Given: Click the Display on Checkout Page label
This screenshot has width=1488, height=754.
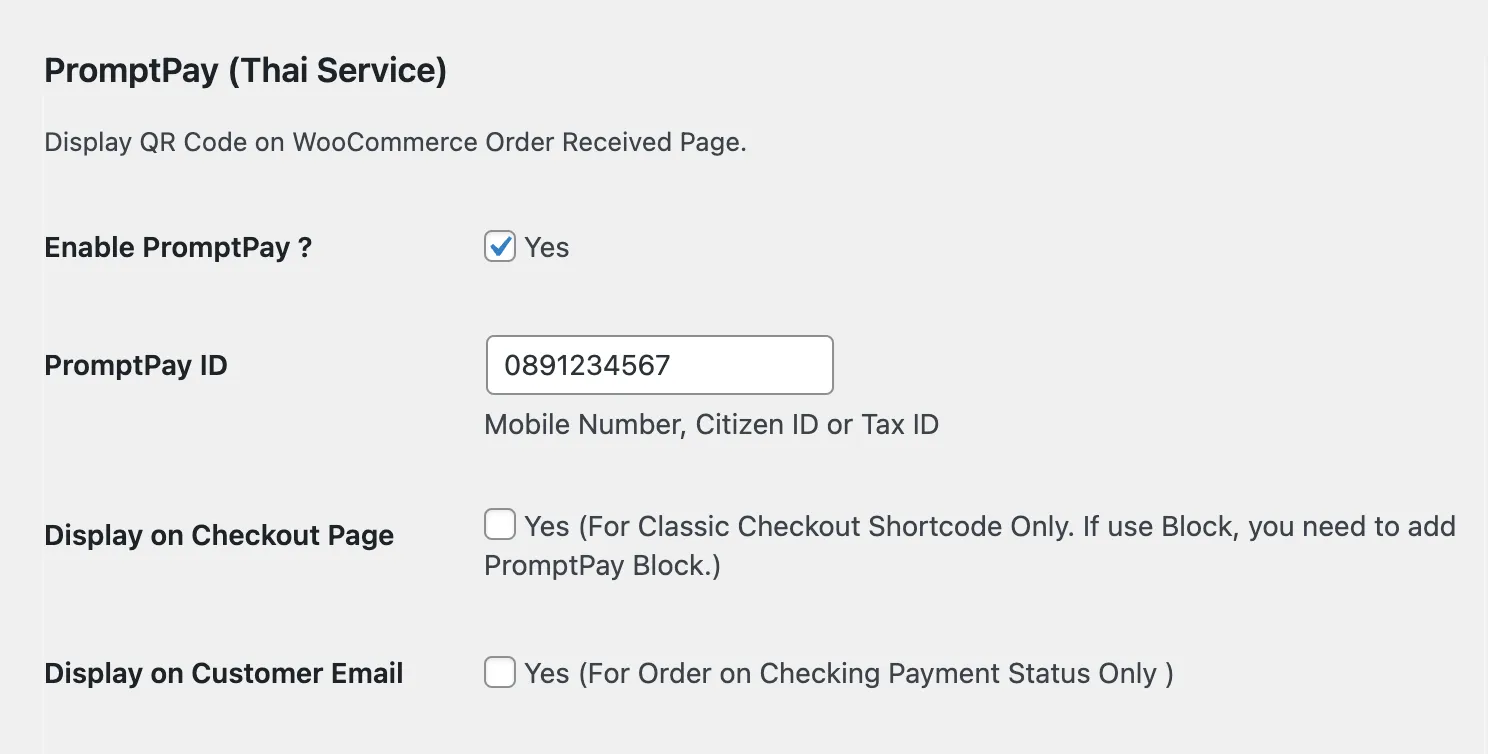Looking at the screenshot, I should [218, 535].
